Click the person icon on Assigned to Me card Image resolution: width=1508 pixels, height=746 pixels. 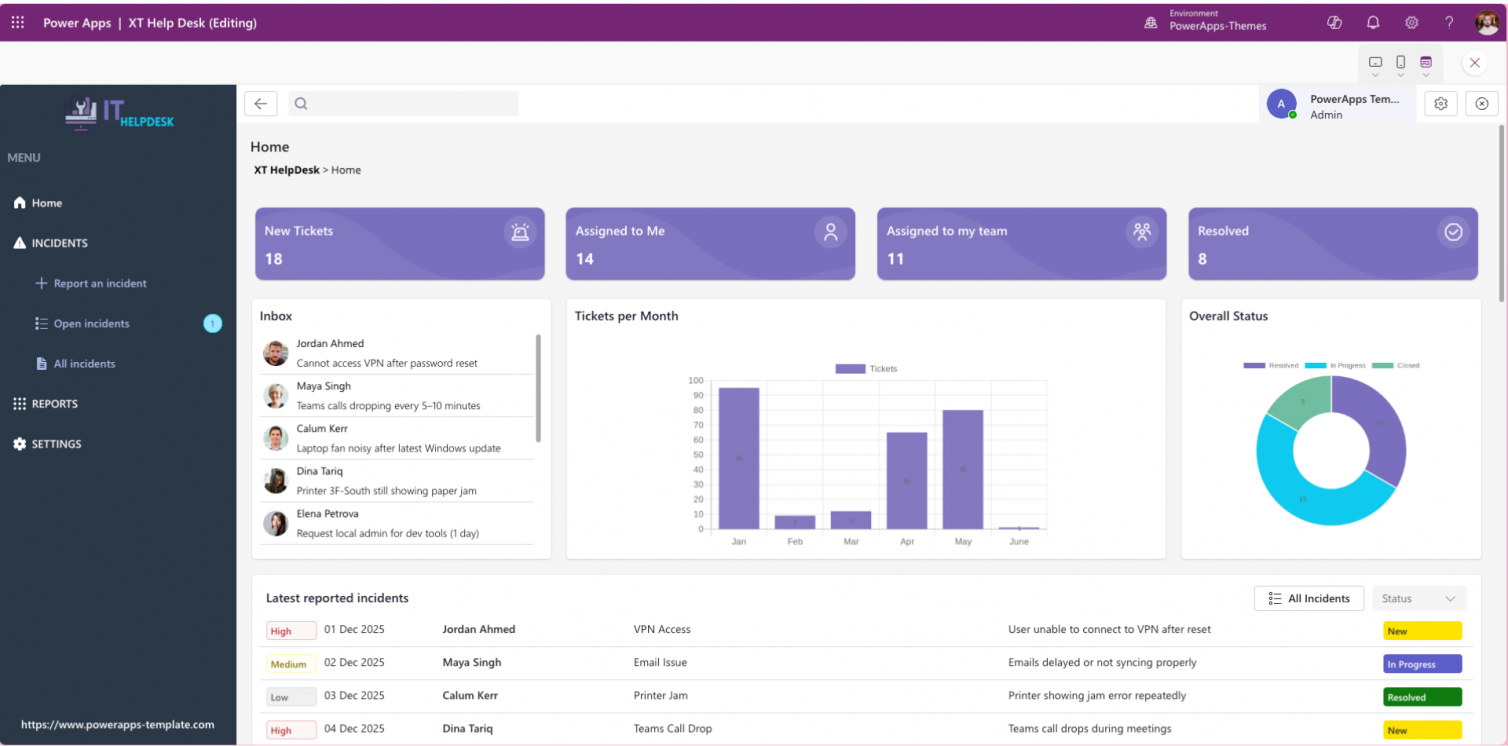click(831, 231)
